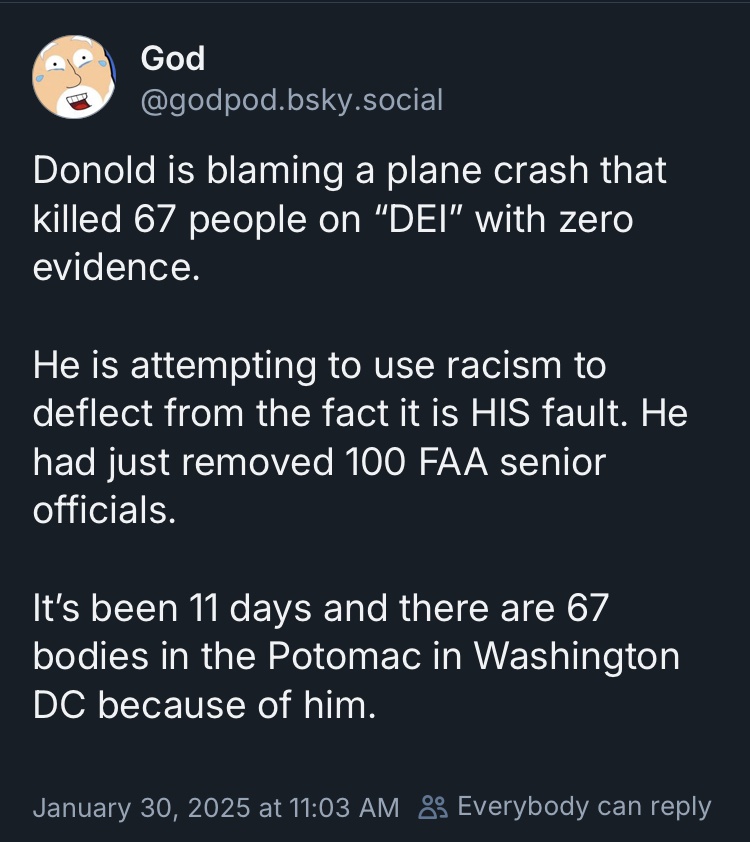The image size is (750, 842).
Task: Click the @godpod.bsky.social handle
Action: pyautogui.click(x=291, y=100)
